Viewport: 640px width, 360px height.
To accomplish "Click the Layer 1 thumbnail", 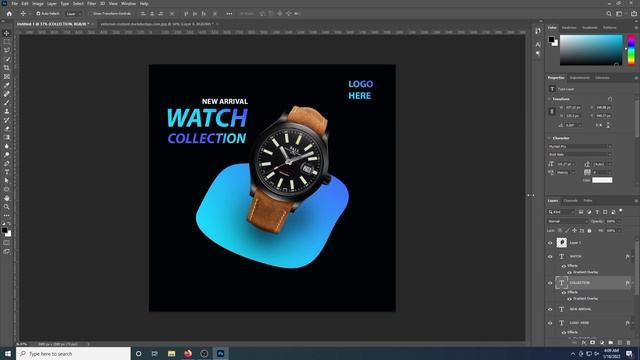I will 562,243.
